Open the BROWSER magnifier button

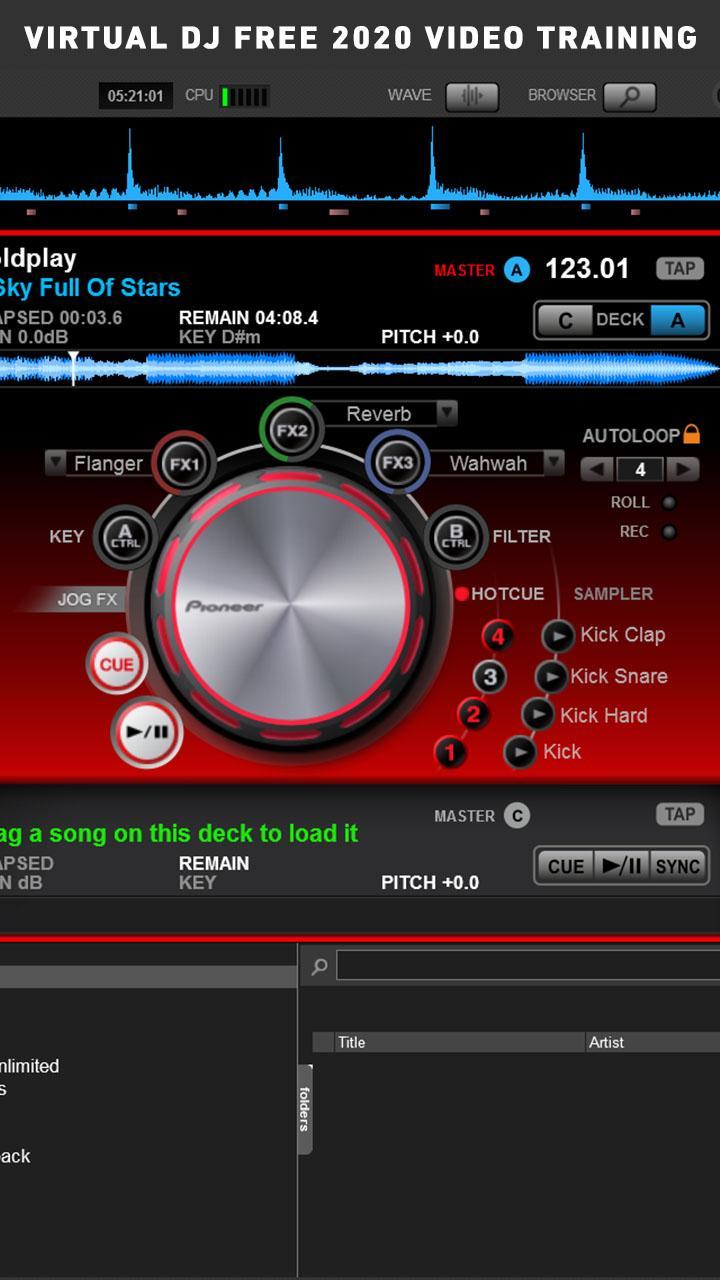tap(630, 97)
